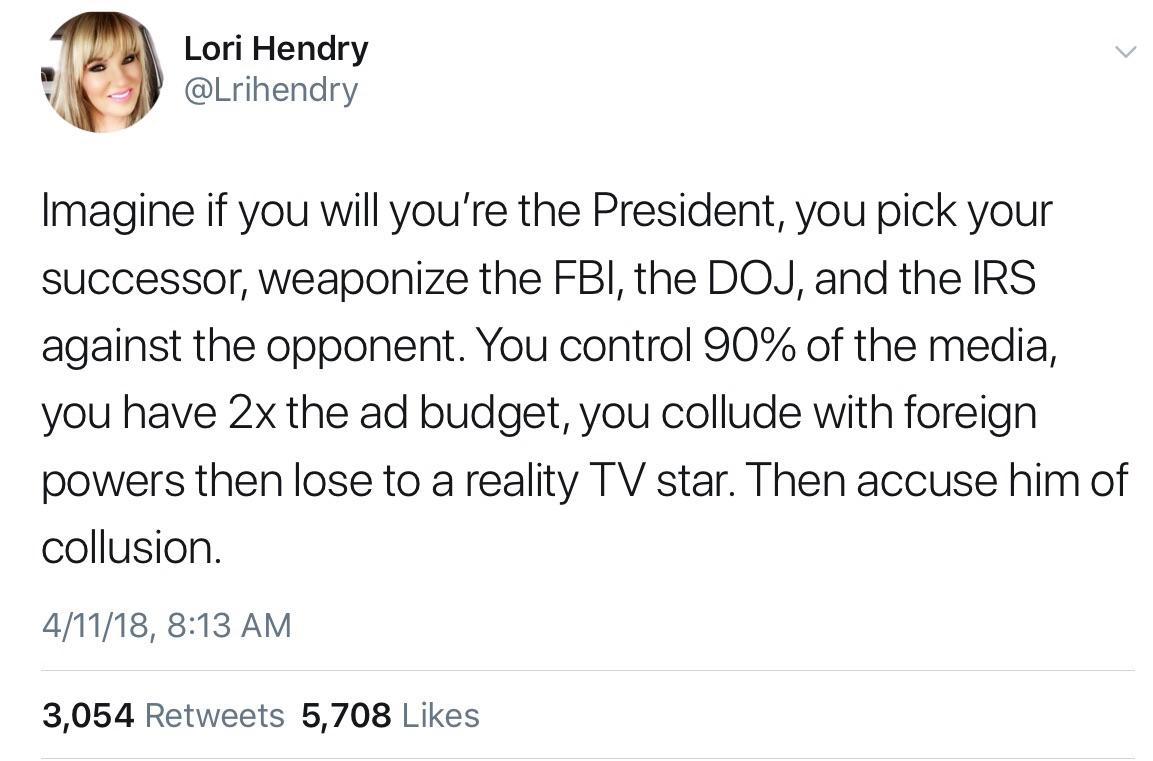The width and height of the screenshot is (1153, 761).
Task: View the 3,054 retweet count number
Action: pos(88,715)
